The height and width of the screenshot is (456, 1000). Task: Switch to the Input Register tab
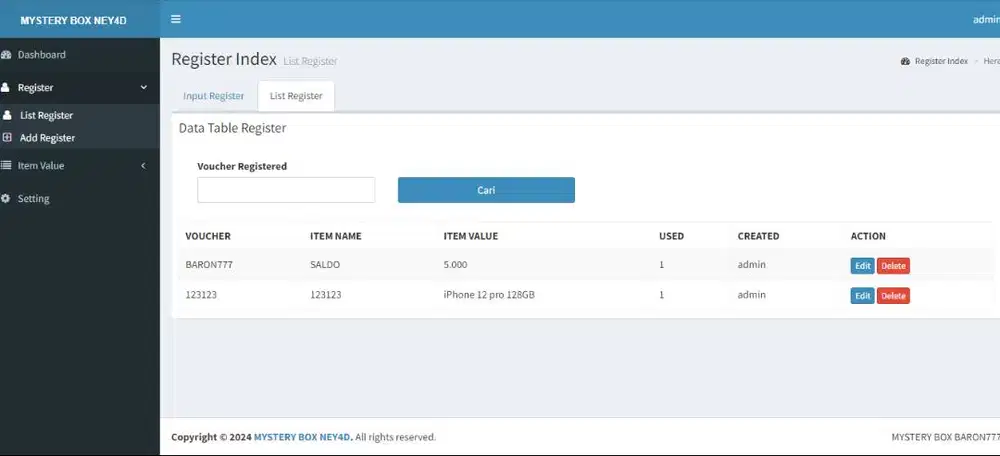(x=214, y=96)
